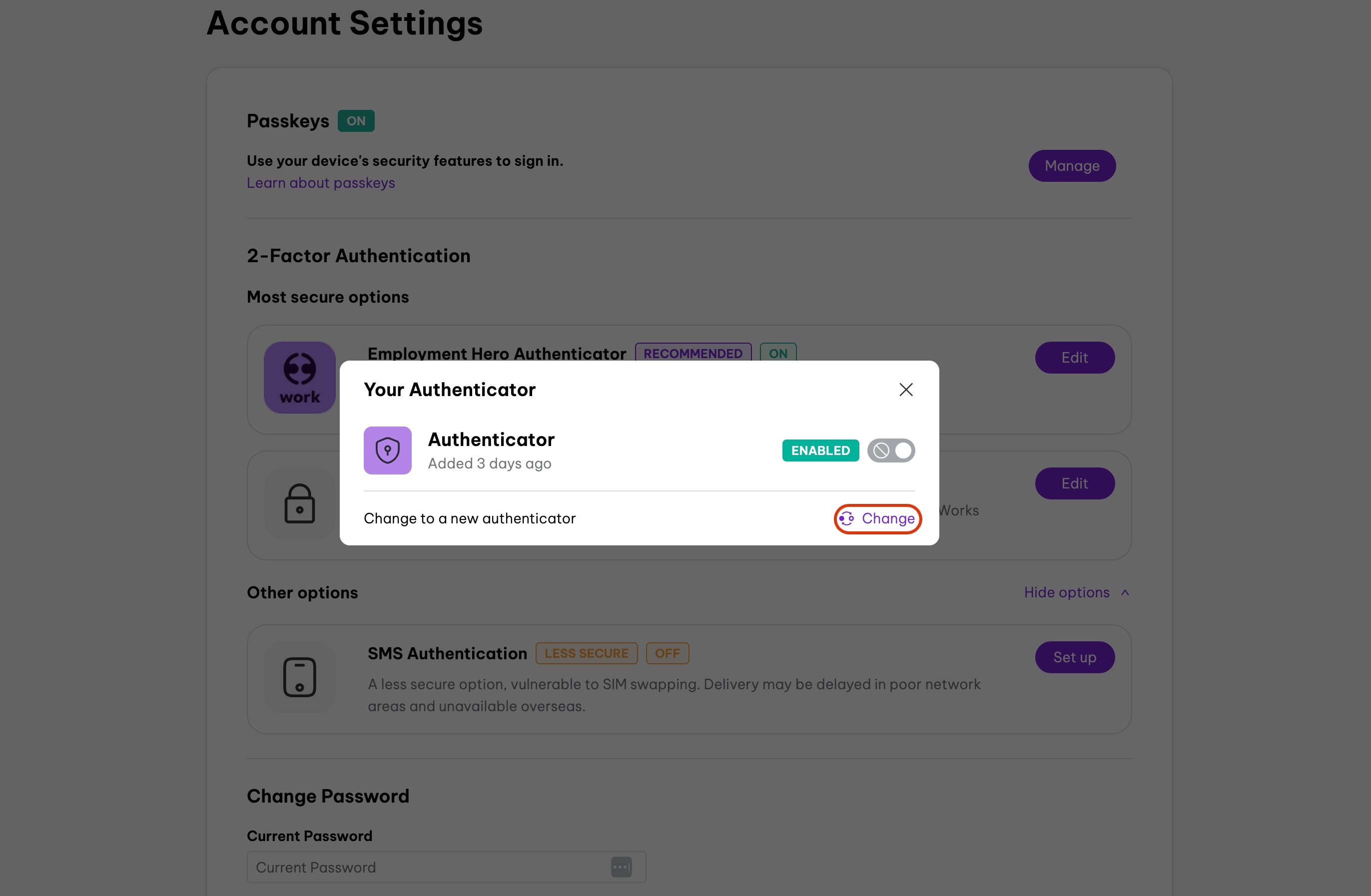Click the refresh icon beside the Change link
Viewport: 1371px width, 896px height.
[x=847, y=518]
